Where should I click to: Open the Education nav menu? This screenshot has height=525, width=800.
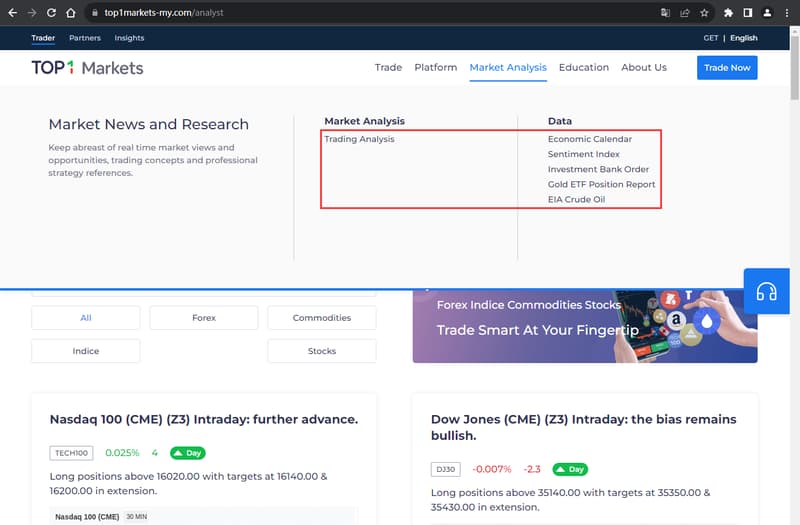tap(584, 67)
